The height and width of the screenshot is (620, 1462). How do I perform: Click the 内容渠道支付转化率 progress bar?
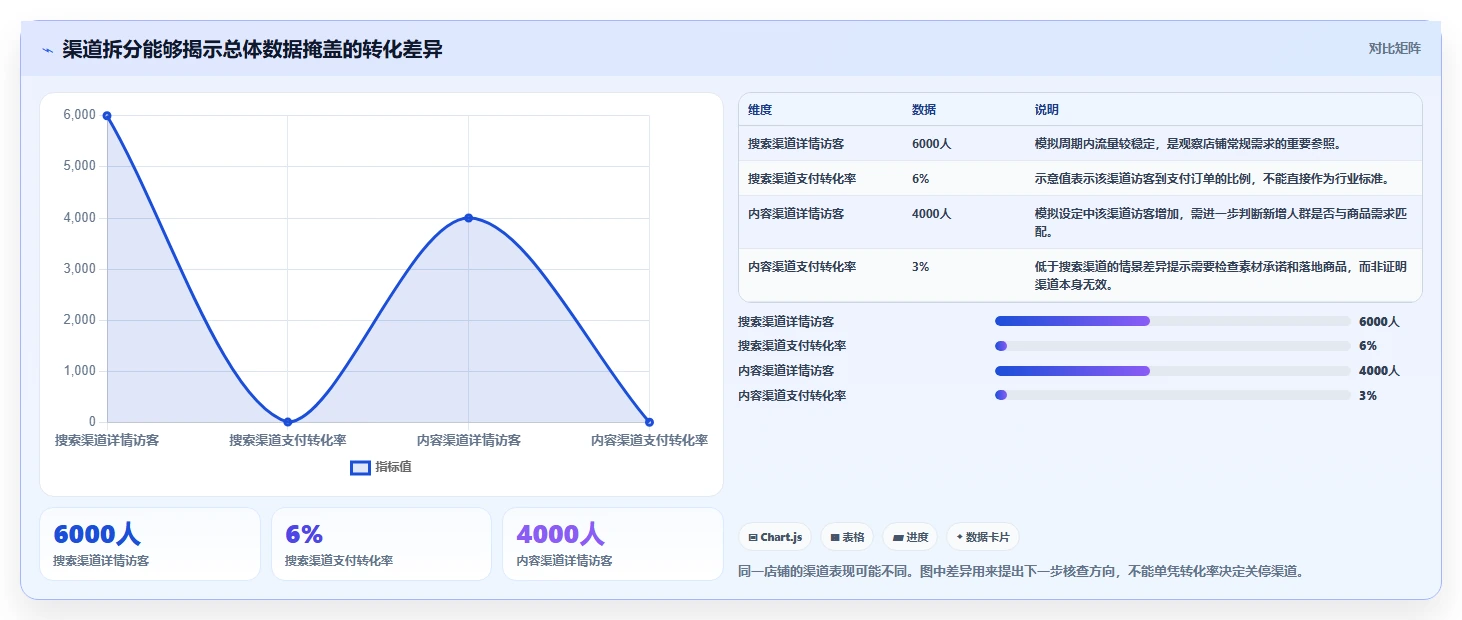(1172, 395)
